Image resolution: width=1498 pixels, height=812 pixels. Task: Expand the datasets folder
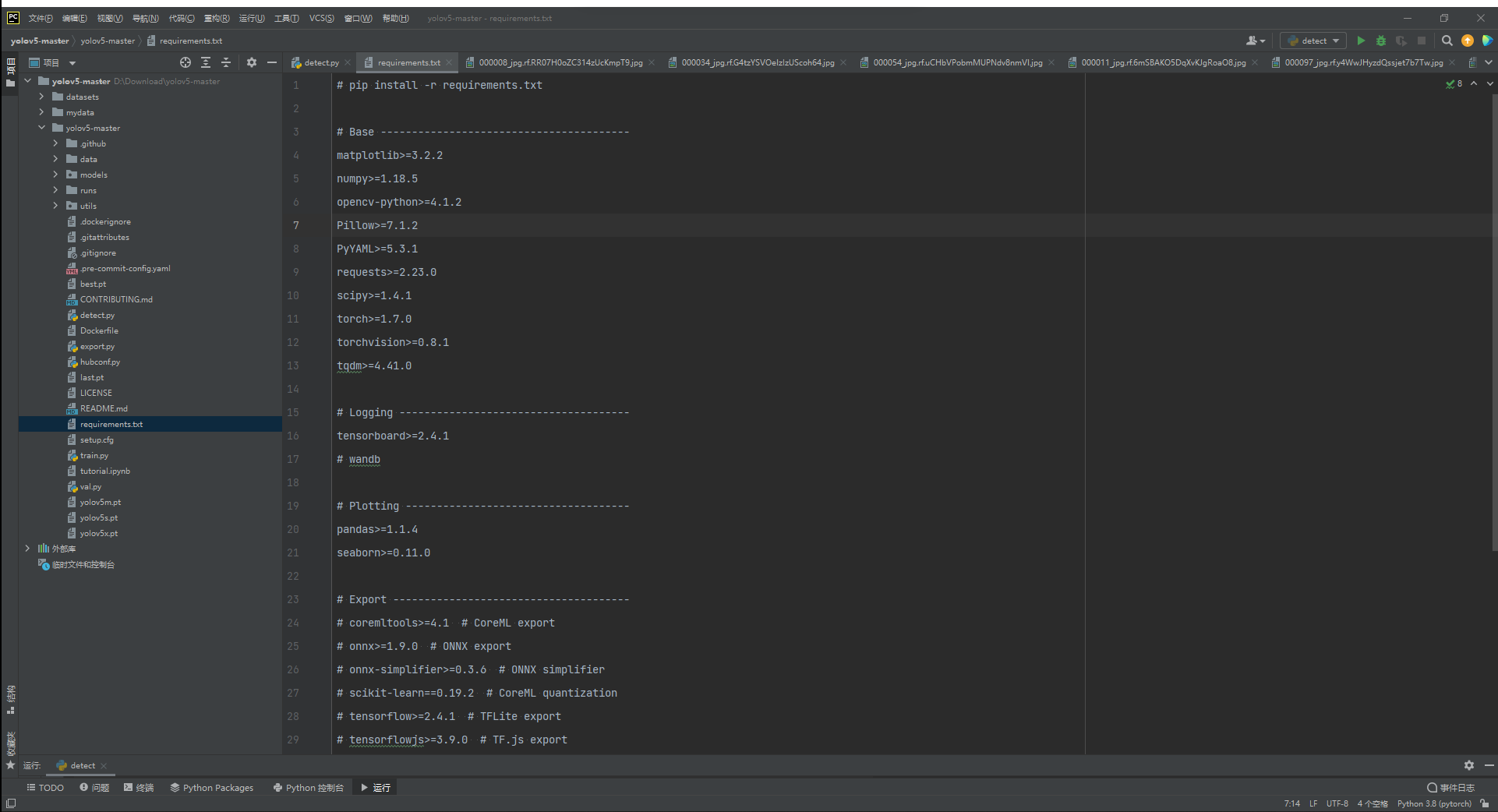point(42,97)
